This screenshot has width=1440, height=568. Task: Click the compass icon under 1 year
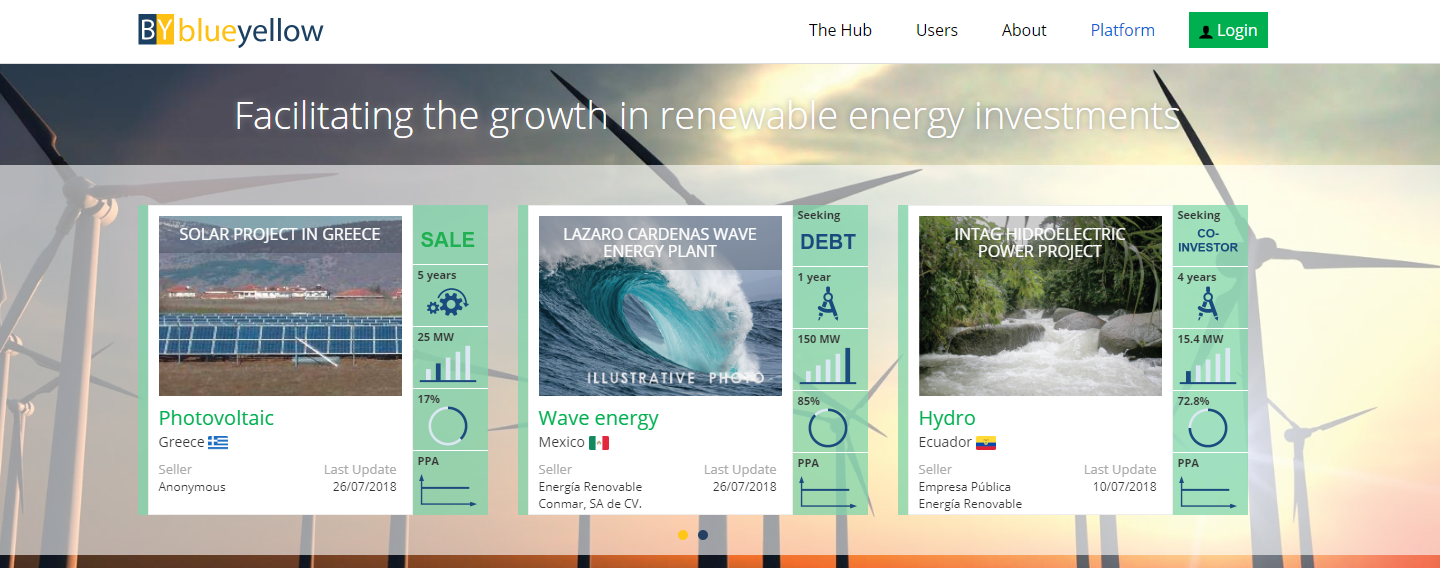(827, 303)
